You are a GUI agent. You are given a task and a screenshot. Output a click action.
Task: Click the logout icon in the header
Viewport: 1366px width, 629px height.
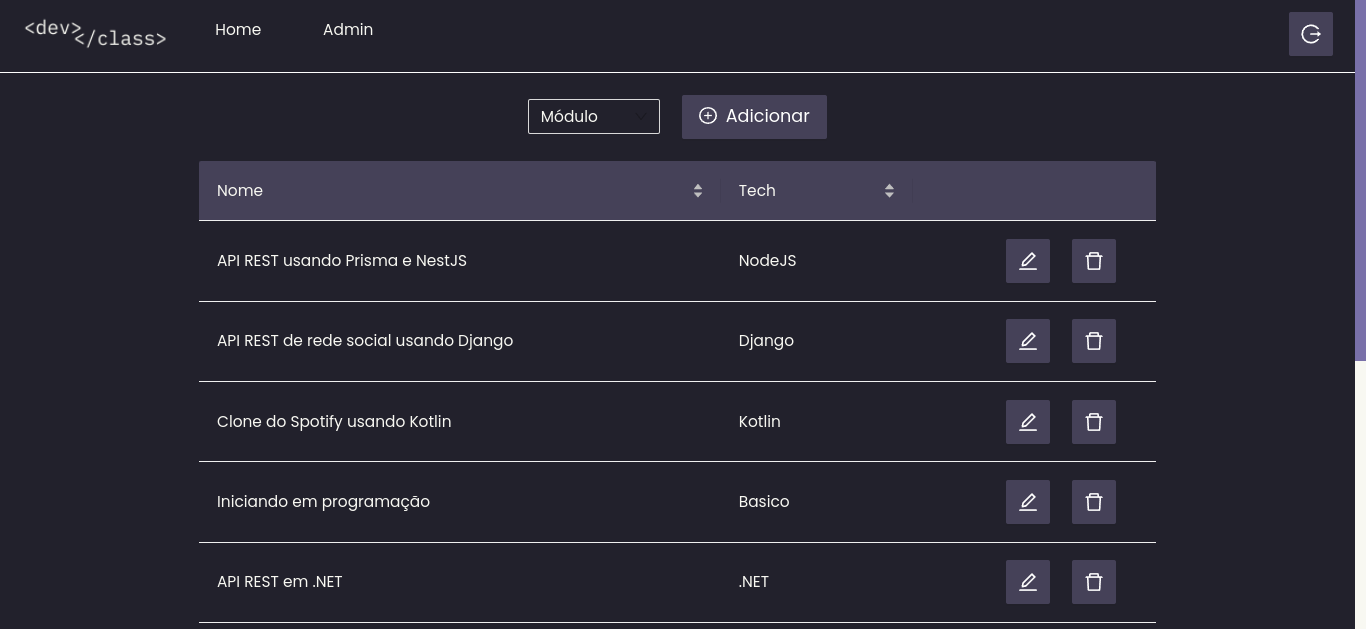pos(1311,34)
